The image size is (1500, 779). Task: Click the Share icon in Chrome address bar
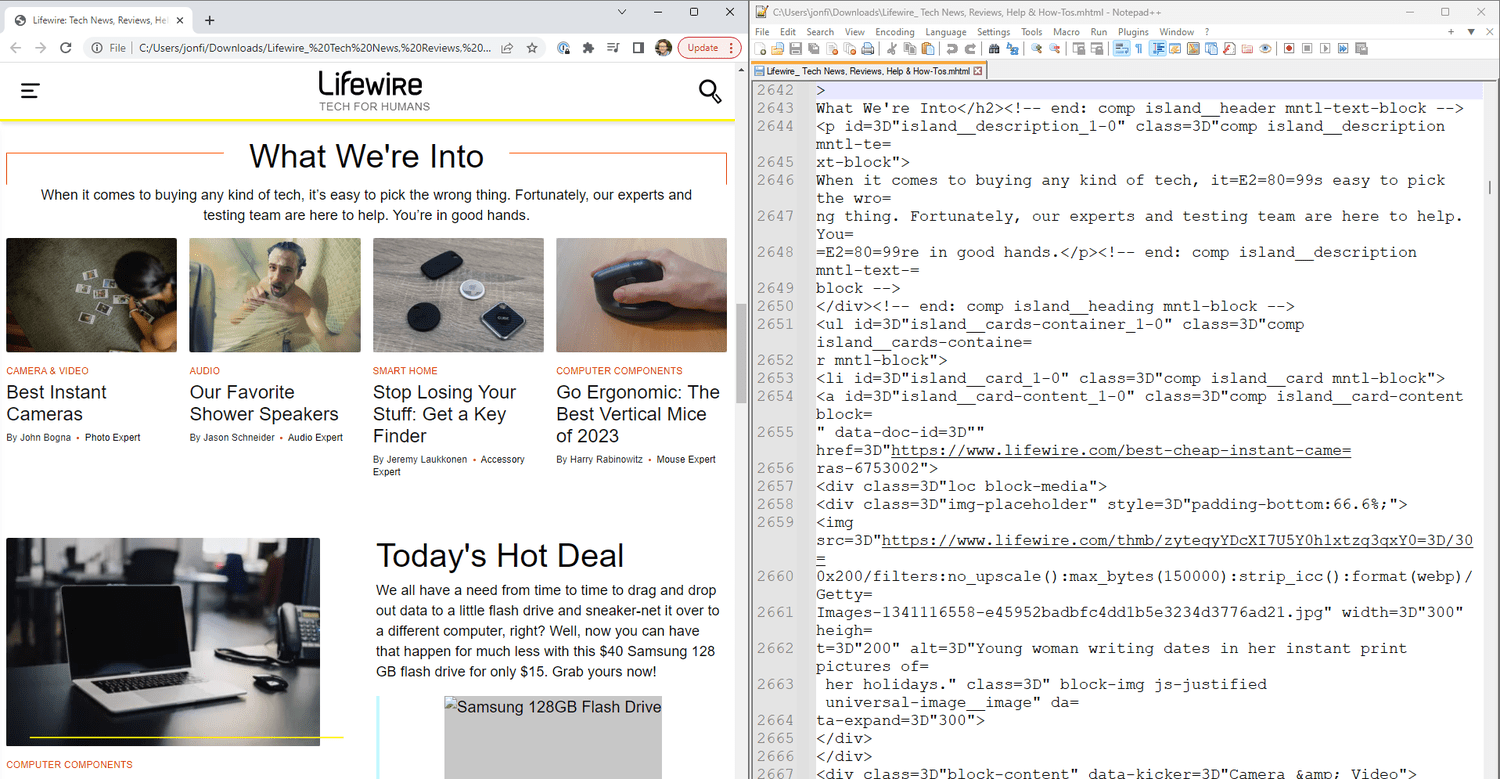click(507, 47)
